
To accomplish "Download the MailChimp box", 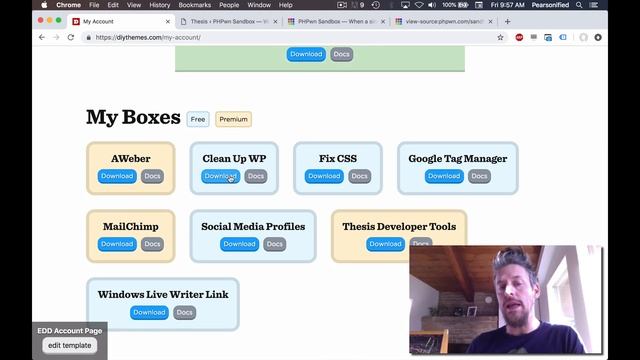I will (117, 244).
